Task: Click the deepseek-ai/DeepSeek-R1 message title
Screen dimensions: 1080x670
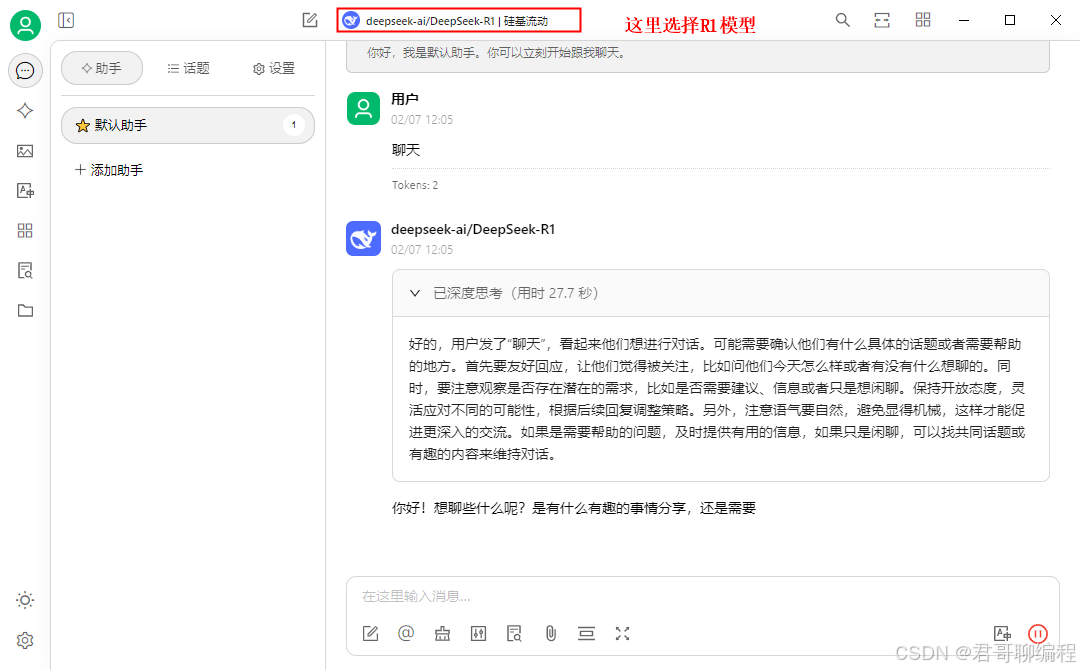Action: pos(473,229)
